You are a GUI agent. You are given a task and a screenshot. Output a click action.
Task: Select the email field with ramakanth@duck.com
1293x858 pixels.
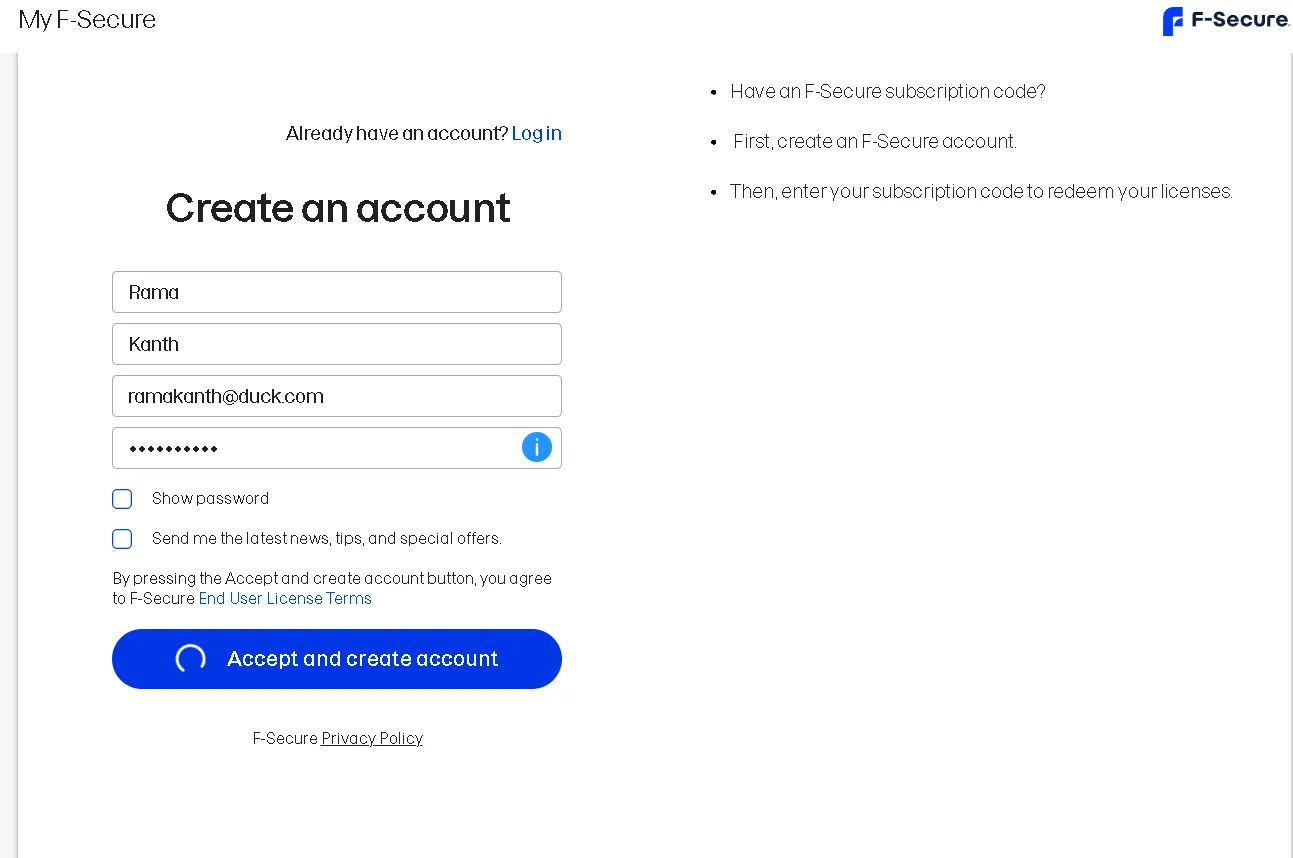click(x=336, y=396)
